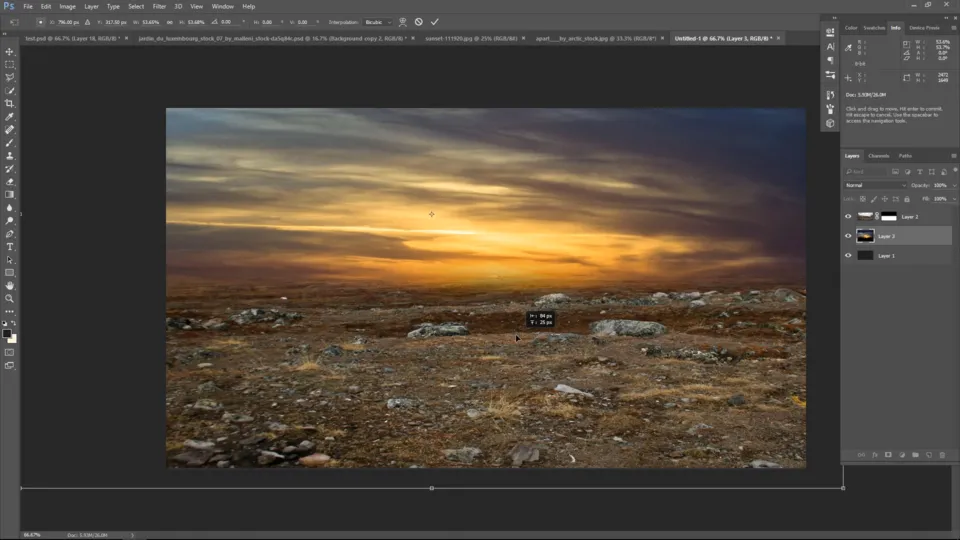This screenshot has width=960, height=540.
Task: Open the Fill dropdown arrow
Action: pos(954,199)
